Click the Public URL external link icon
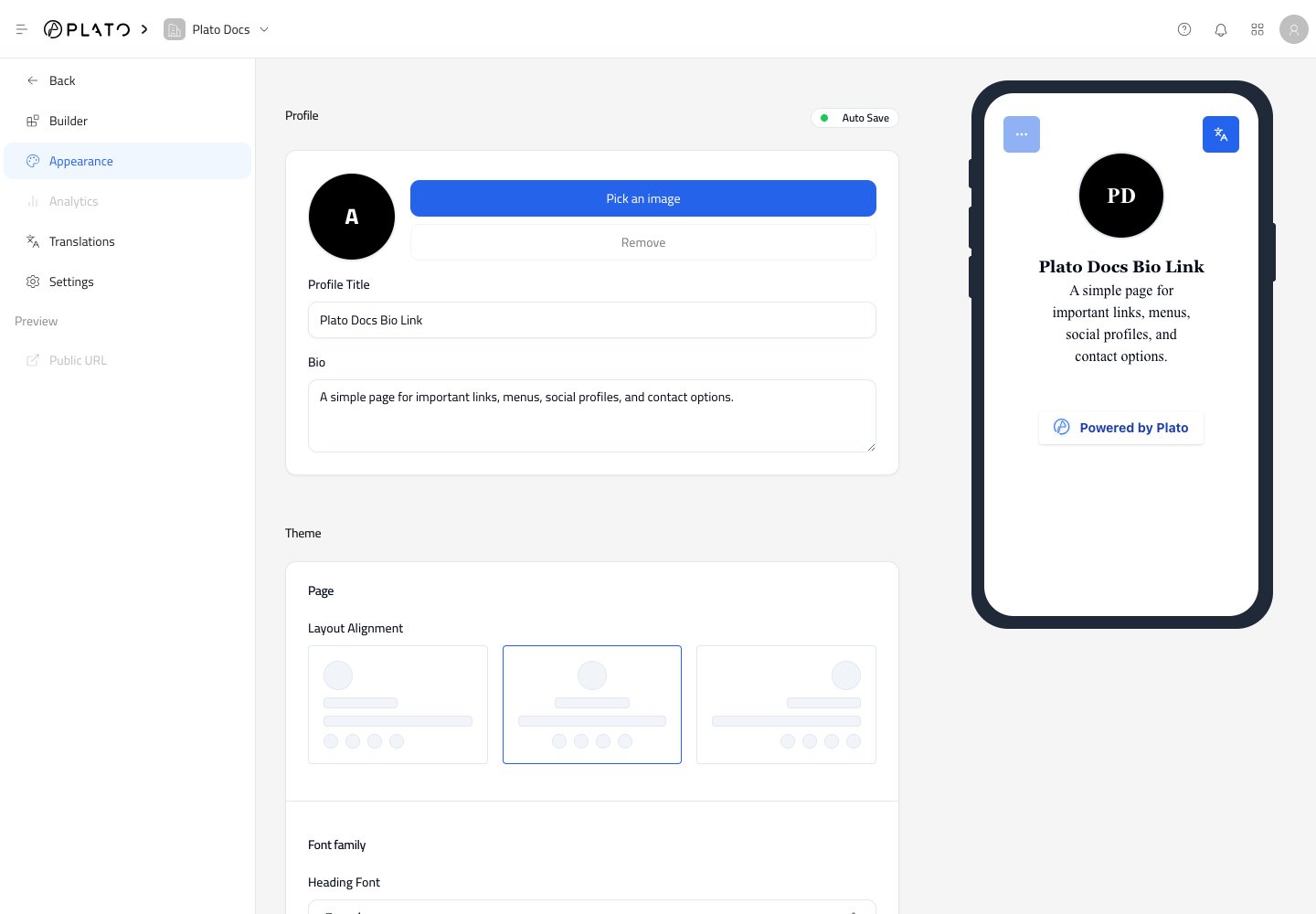The width and height of the screenshot is (1316, 914). 33,360
